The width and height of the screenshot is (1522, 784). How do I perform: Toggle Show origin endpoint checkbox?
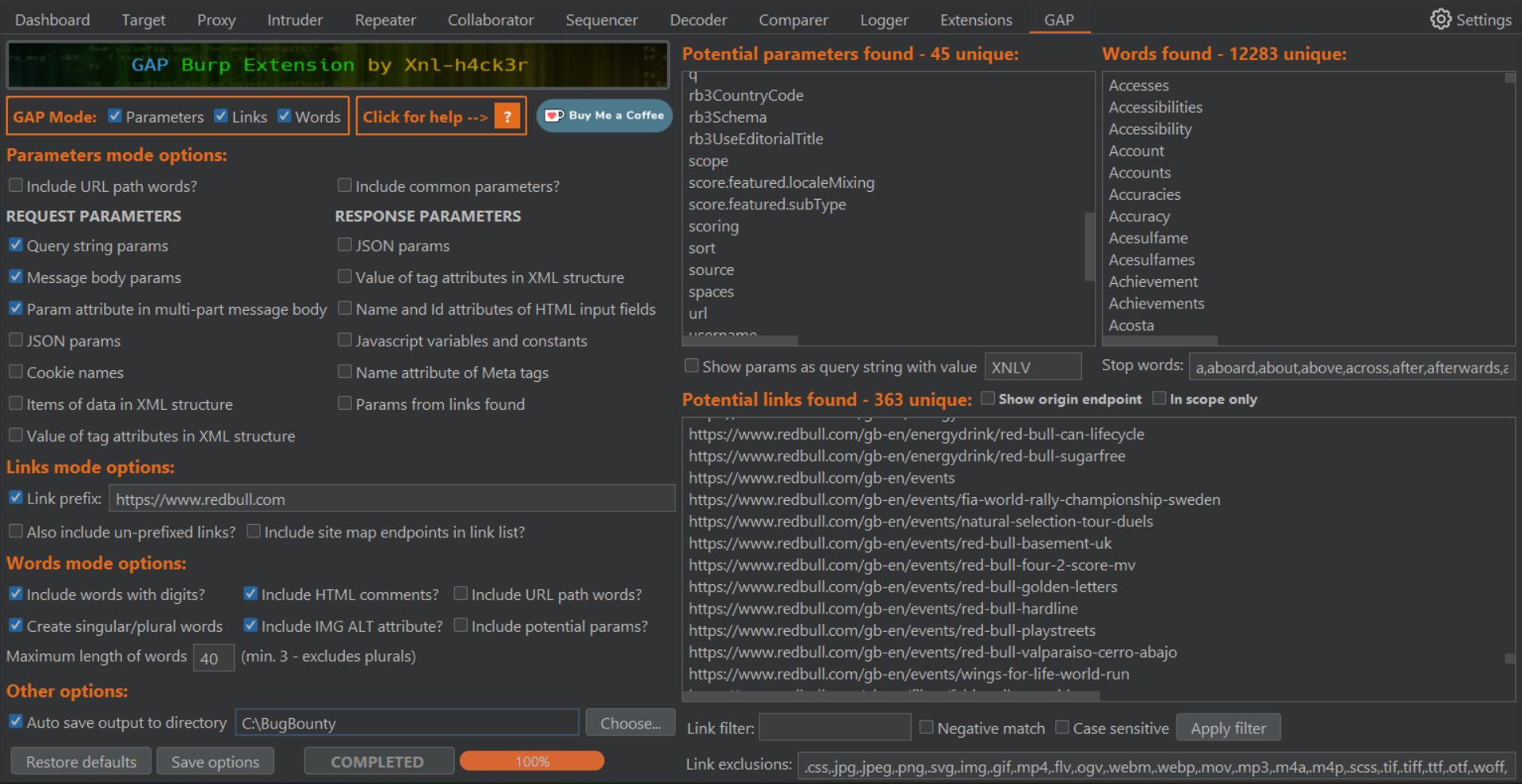(x=988, y=399)
